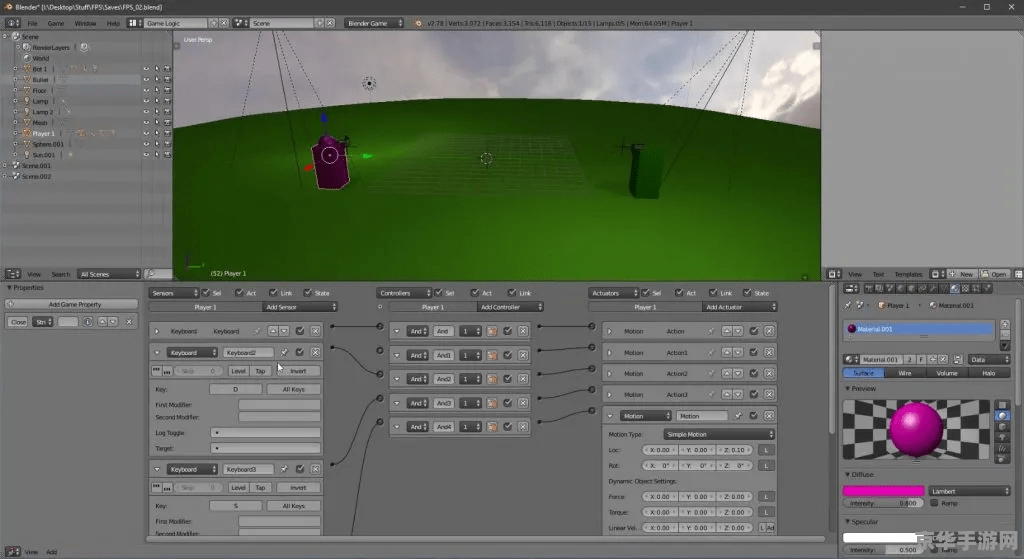1024x559 pixels.
Task: Add a new material slot with plus icon
Action: coord(1004,325)
